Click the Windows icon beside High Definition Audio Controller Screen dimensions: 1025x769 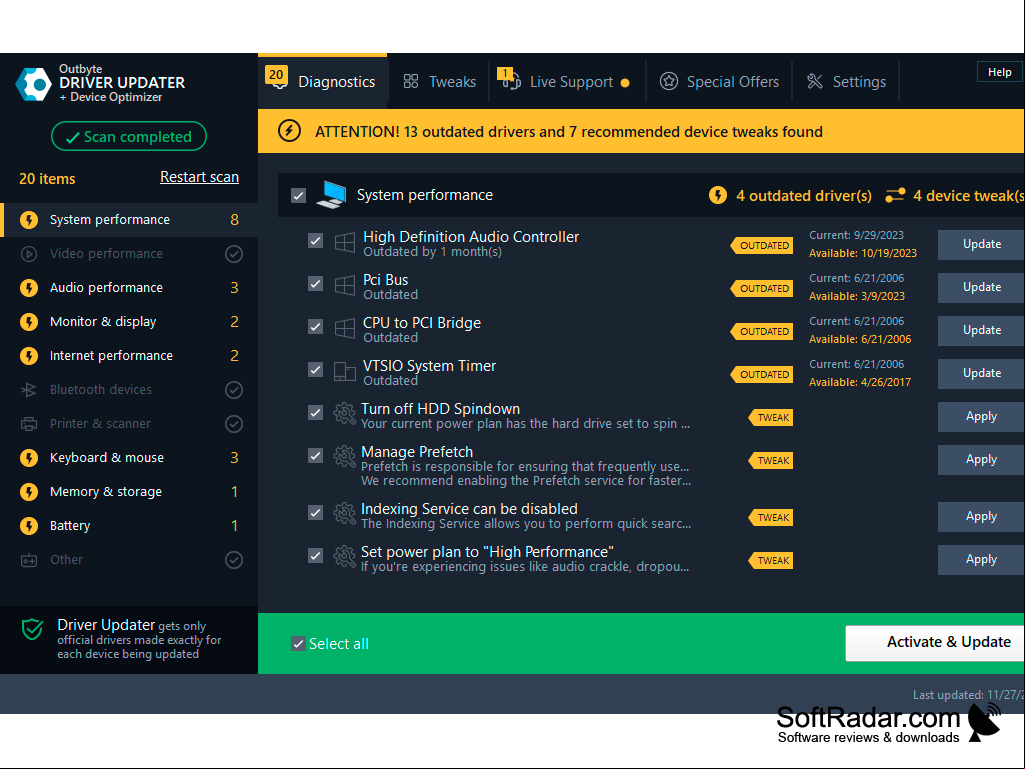point(344,243)
